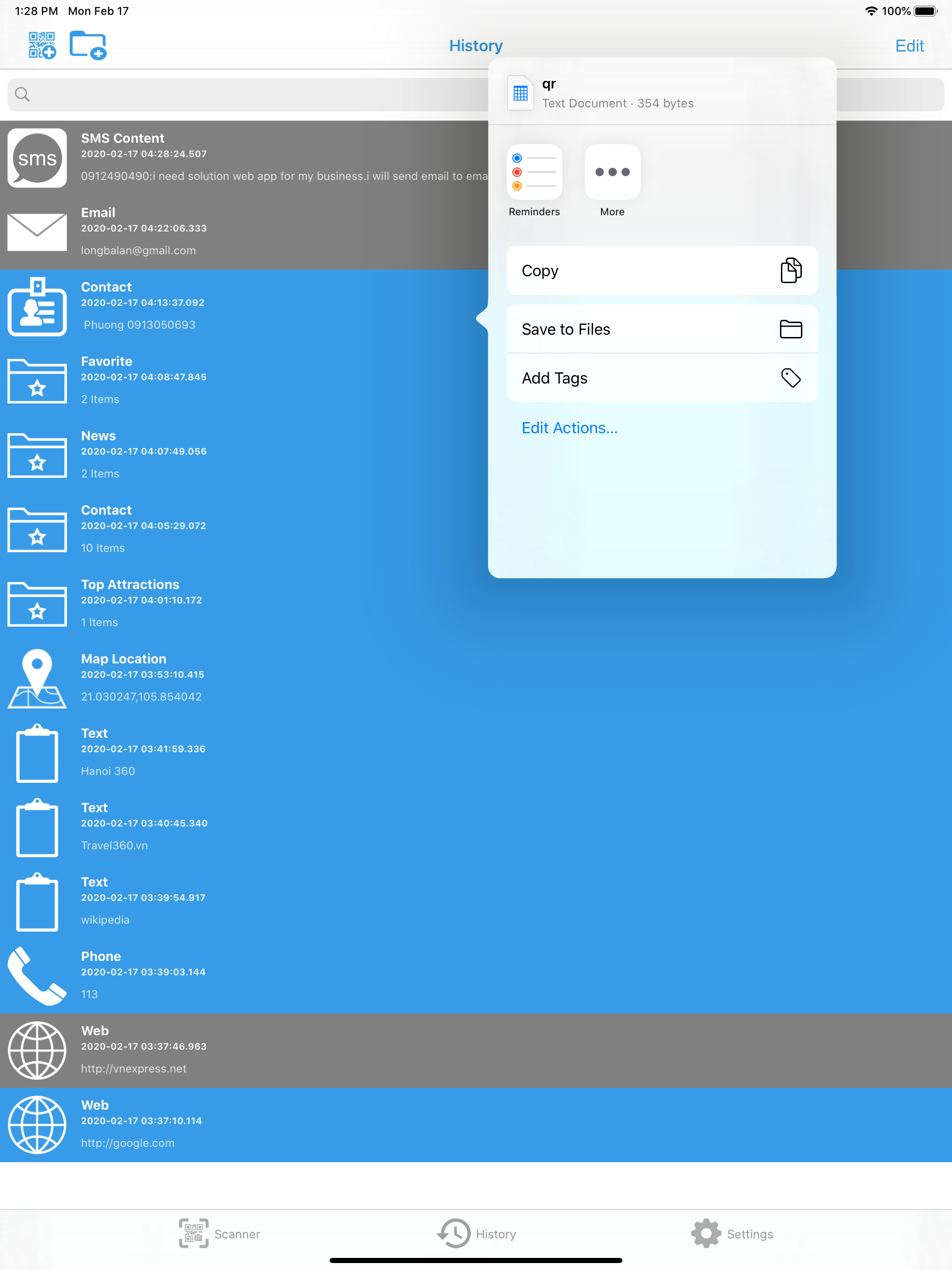Screen dimensions: 952x1270
Task: Choose Copy in the share sheet
Action: coord(662,271)
